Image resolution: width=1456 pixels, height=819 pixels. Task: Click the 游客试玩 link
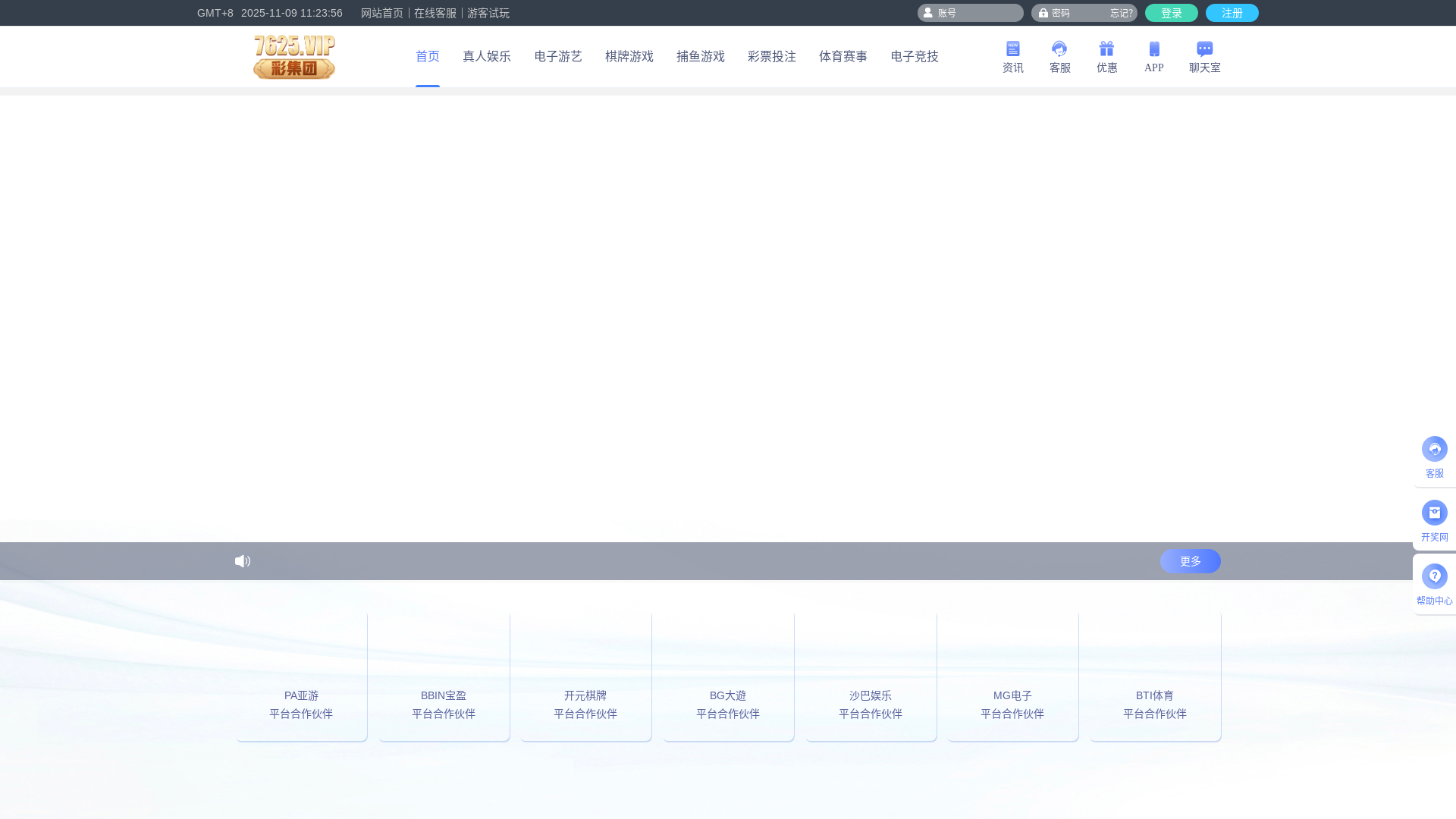(x=488, y=13)
